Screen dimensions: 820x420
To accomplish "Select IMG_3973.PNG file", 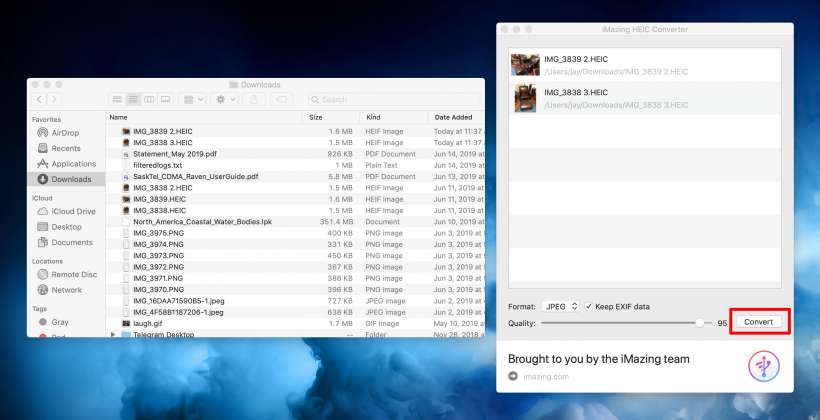I will 295,256.
